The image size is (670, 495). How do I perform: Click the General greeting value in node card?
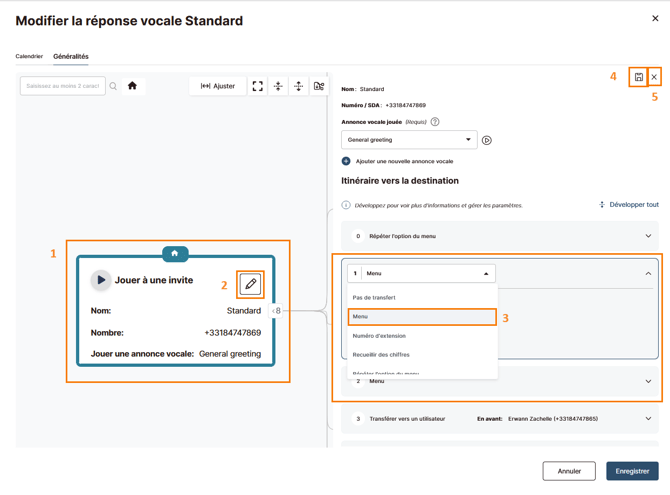coord(230,354)
